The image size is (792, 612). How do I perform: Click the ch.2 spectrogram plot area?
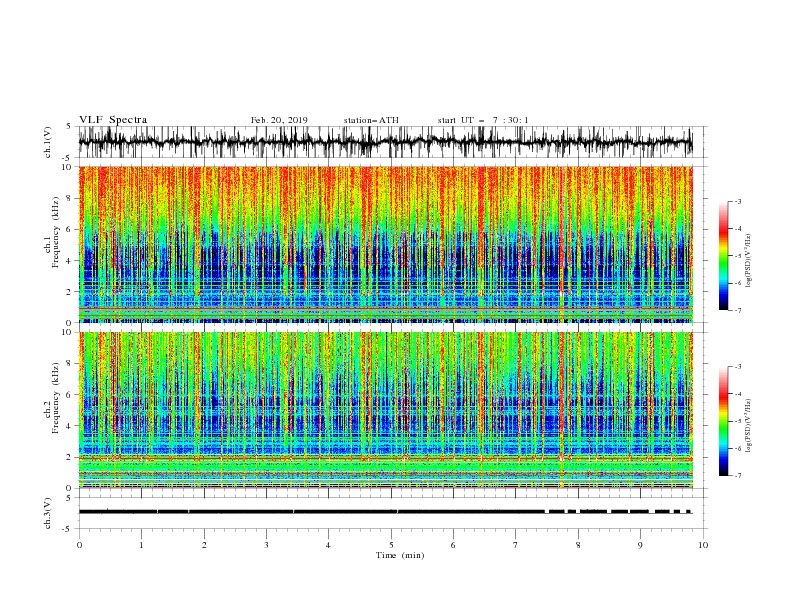pos(385,410)
